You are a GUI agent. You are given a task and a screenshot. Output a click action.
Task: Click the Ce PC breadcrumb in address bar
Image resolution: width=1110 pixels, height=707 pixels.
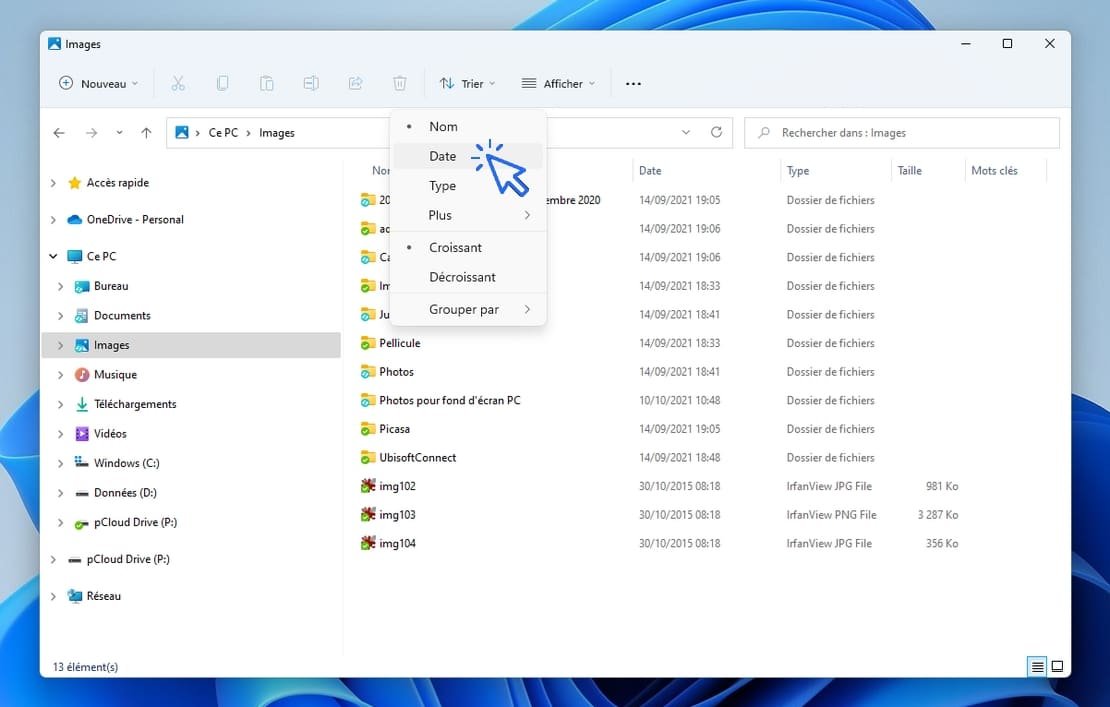point(223,132)
